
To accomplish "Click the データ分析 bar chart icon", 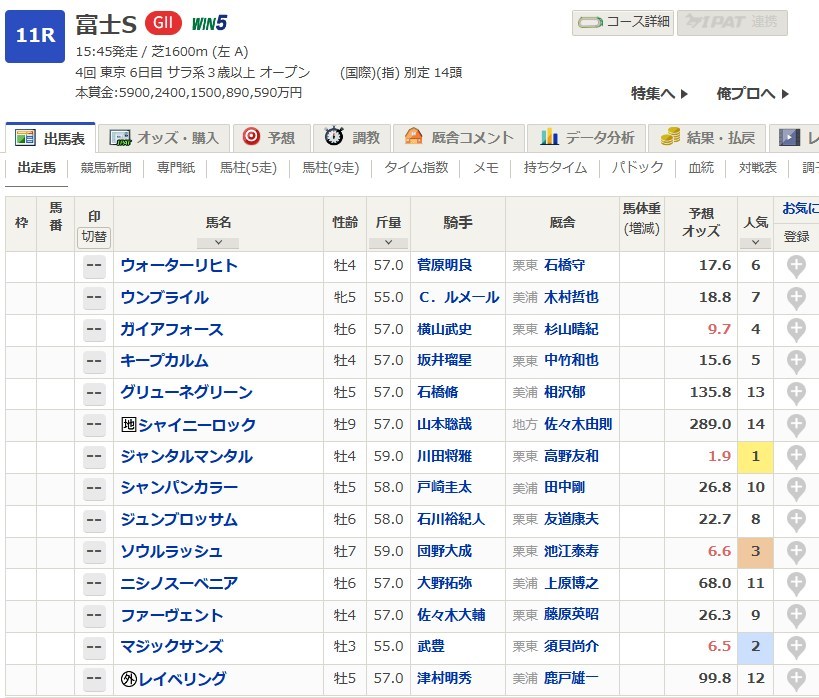I will click(x=549, y=138).
